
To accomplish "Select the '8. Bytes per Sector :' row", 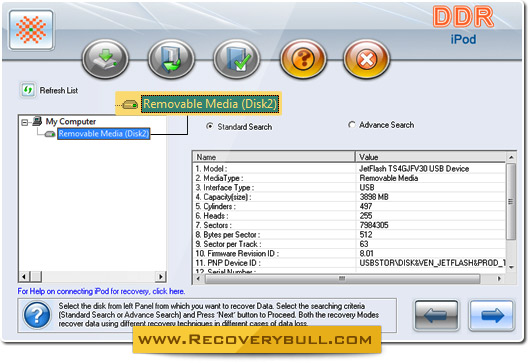I will point(350,234).
